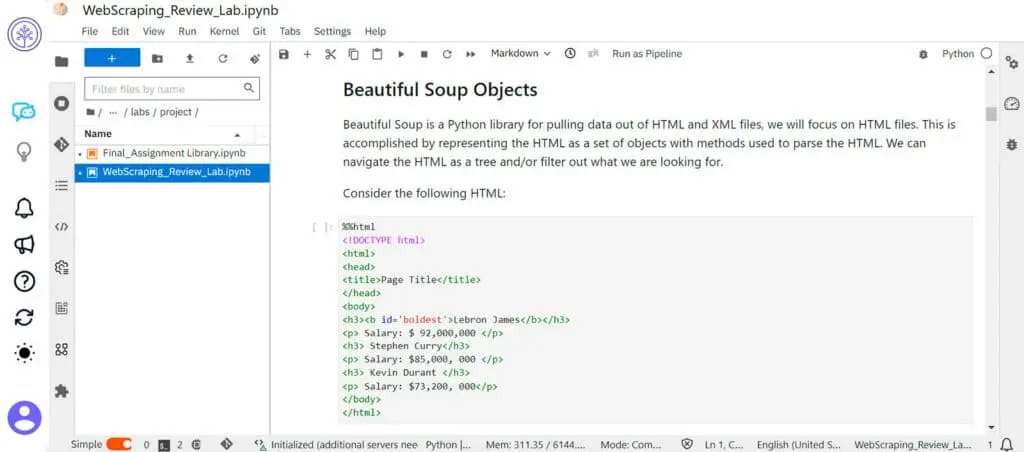Click the root folder breadcrumb icon
The height and width of the screenshot is (452, 1024).
(90, 112)
